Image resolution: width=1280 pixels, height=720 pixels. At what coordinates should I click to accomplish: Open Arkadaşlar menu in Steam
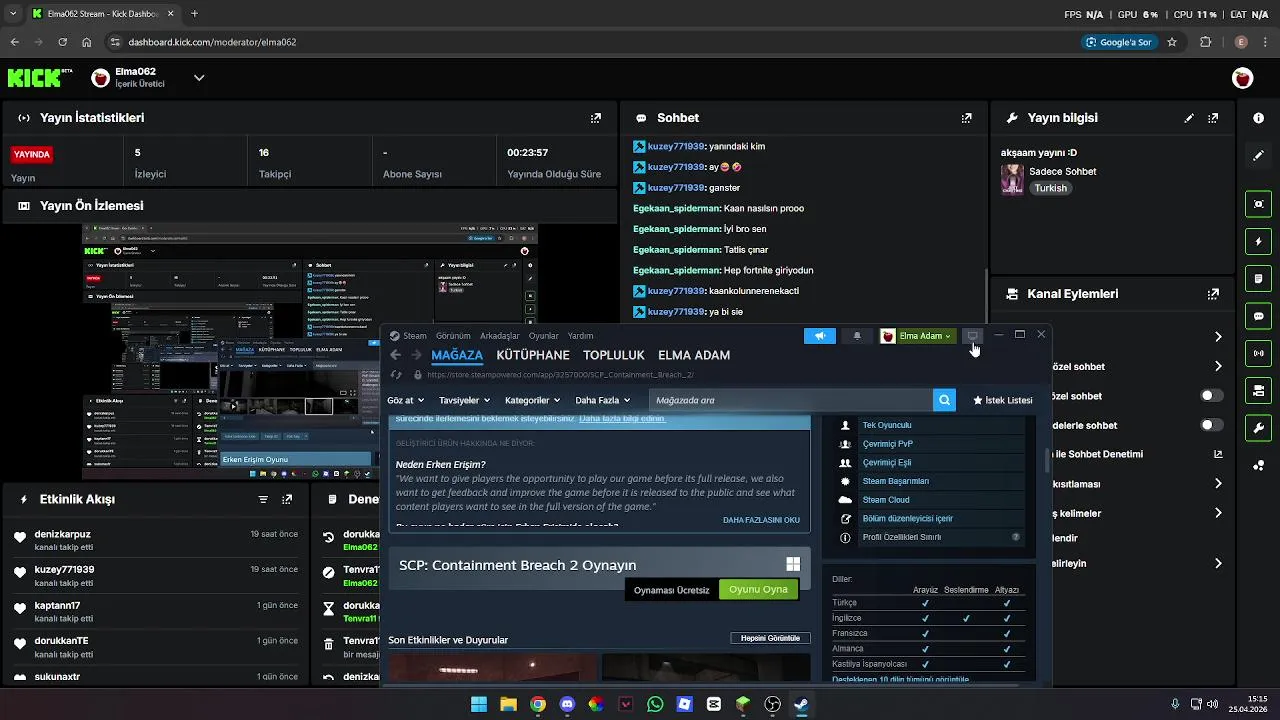click(x=500, y=336)
